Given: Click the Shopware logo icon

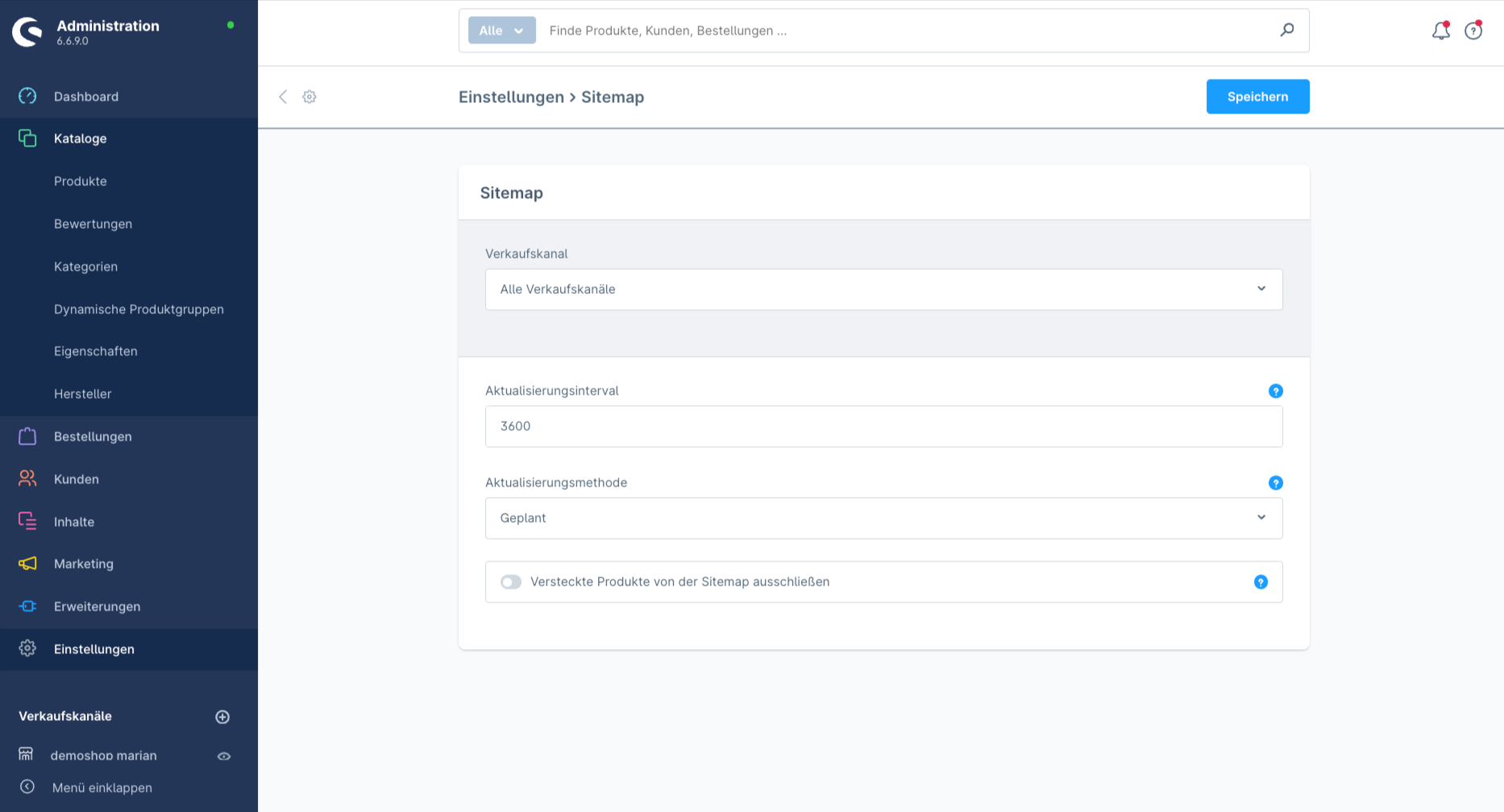Looking at the screenshot, I should (27, 32).
